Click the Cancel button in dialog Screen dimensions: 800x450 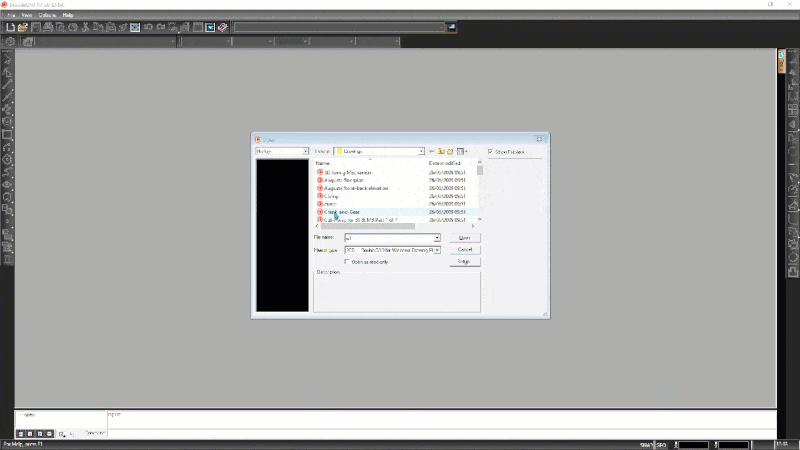[x=464, y=250]
